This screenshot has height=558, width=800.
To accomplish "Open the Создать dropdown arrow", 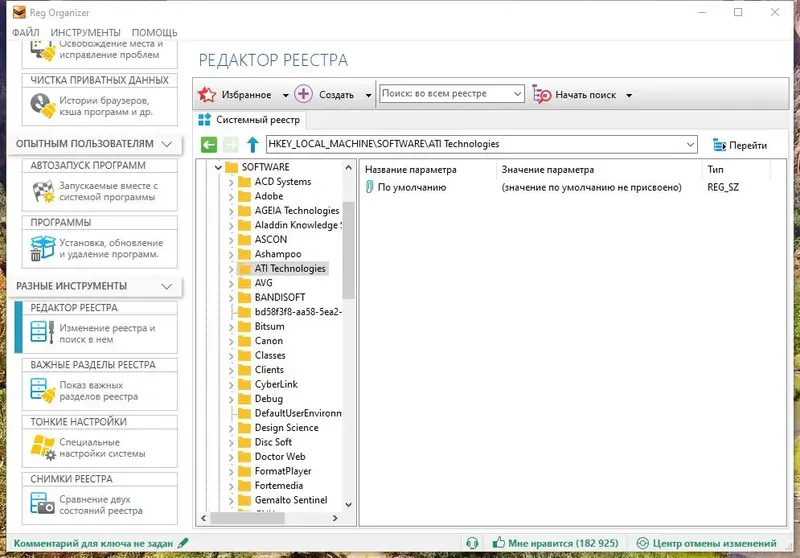I will pos(368,95).
